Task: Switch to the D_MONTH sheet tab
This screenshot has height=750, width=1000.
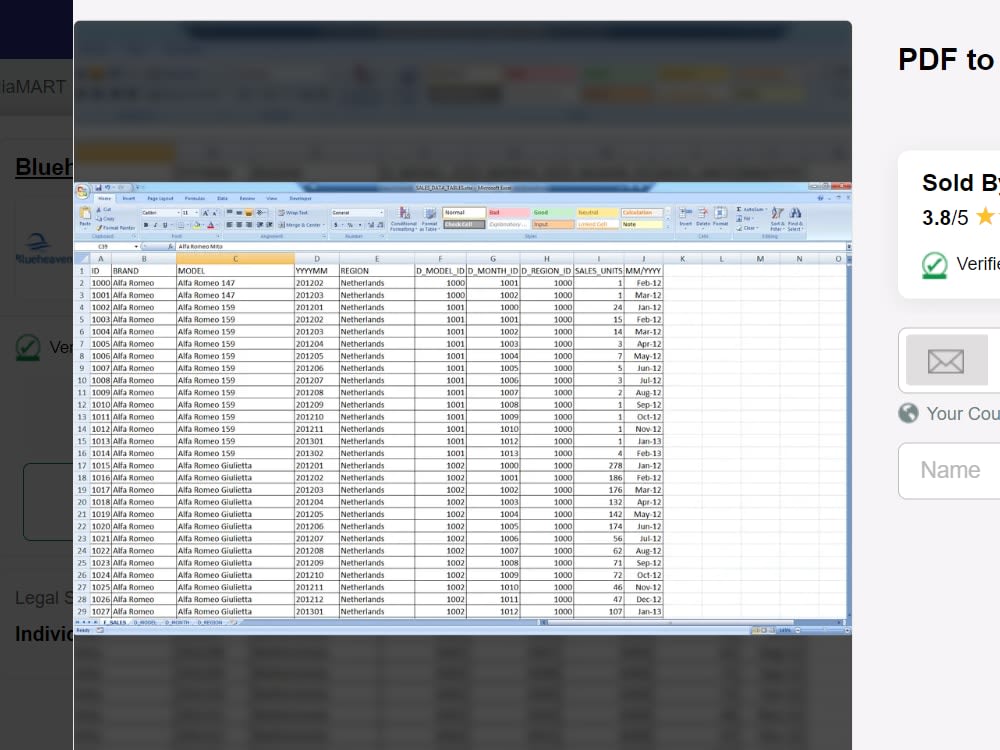Action: tap(177, 622)
